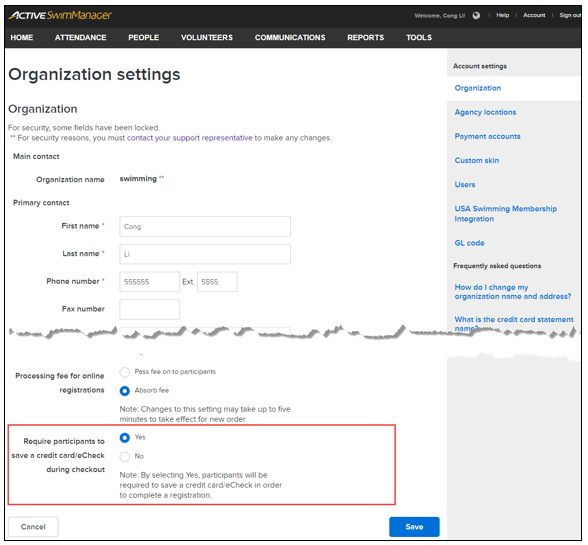The width and height of the screenshot is (588, 545).
Task: Click into the First name field
Action: [x=205, y=226]
